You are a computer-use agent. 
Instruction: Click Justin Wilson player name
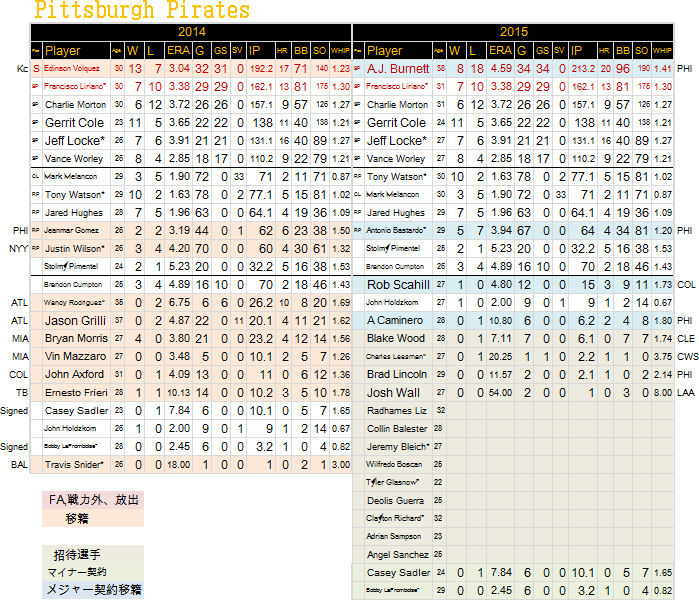click(74, 248)
